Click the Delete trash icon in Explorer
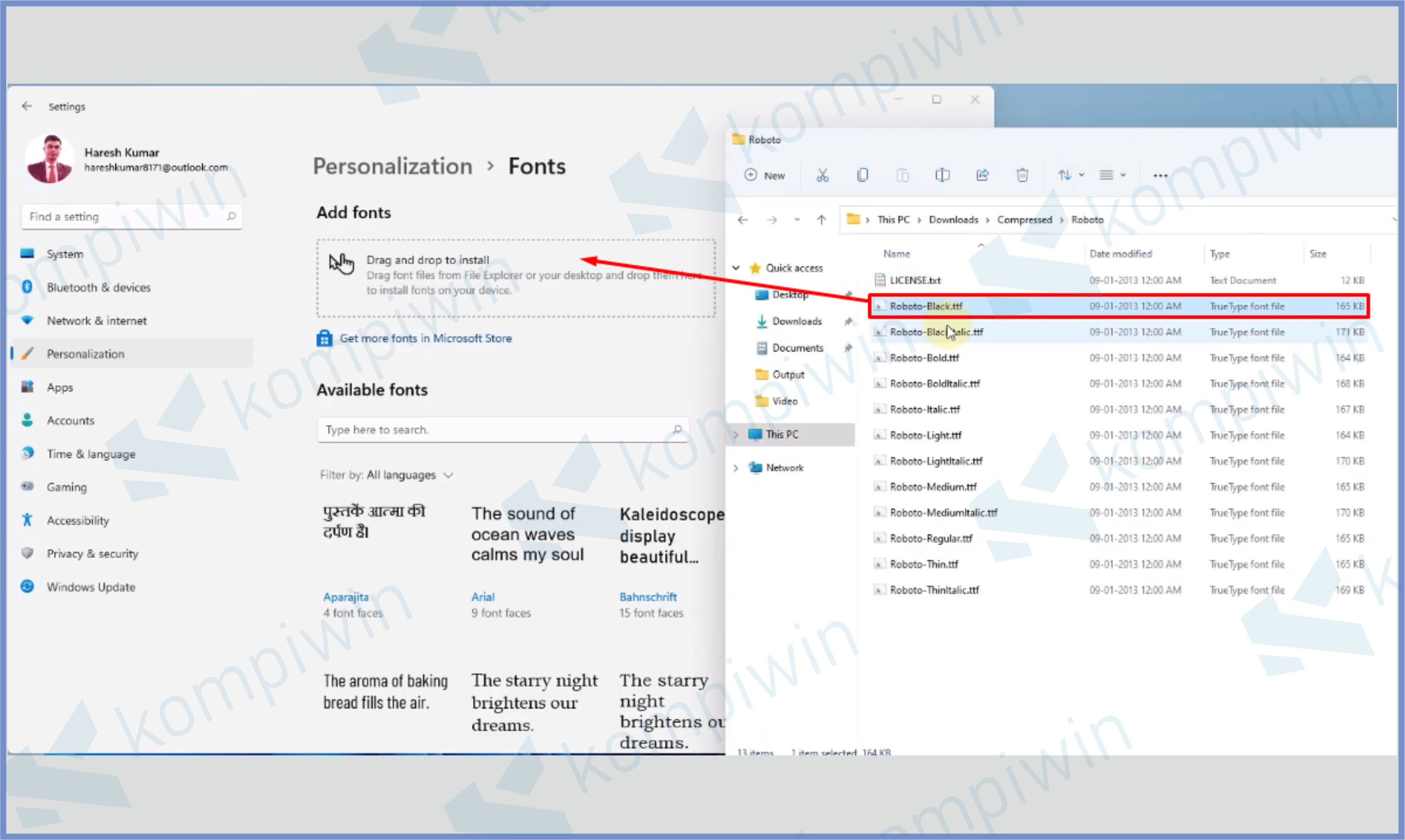1405x840 pixels. pyautogui.click(x=1022, y=175)
